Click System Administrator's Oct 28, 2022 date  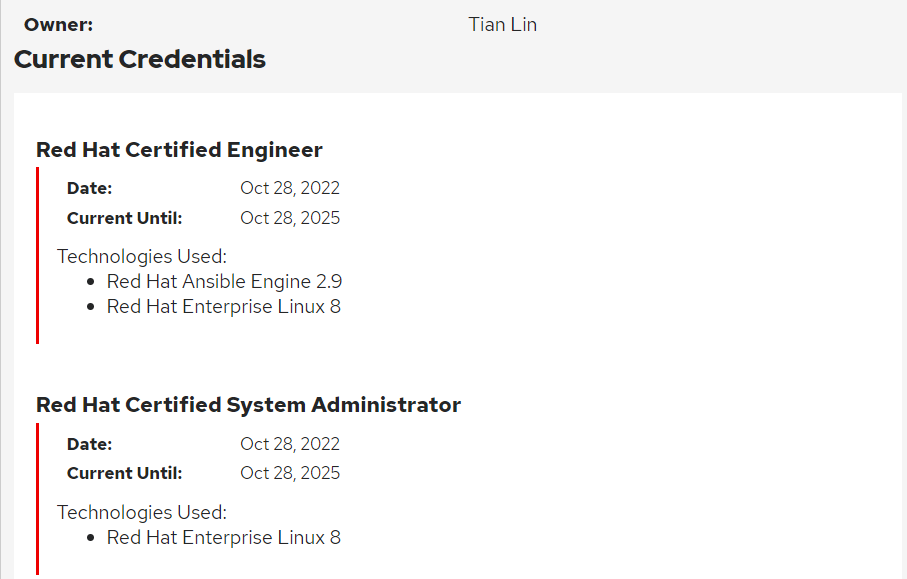[x=290, y=444]
